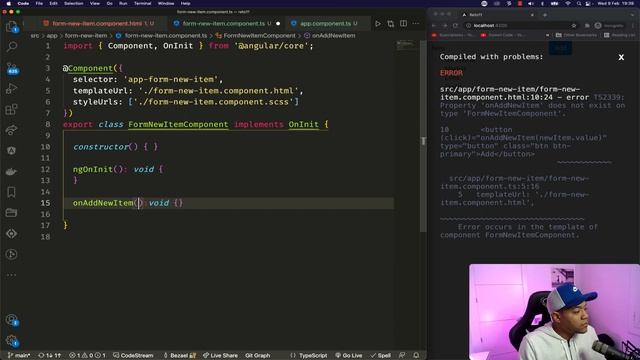The height and width of the screenshot is (360, 640).
Task: Open the Docker whale view in activity bar
Action: [x=11, y=171]
